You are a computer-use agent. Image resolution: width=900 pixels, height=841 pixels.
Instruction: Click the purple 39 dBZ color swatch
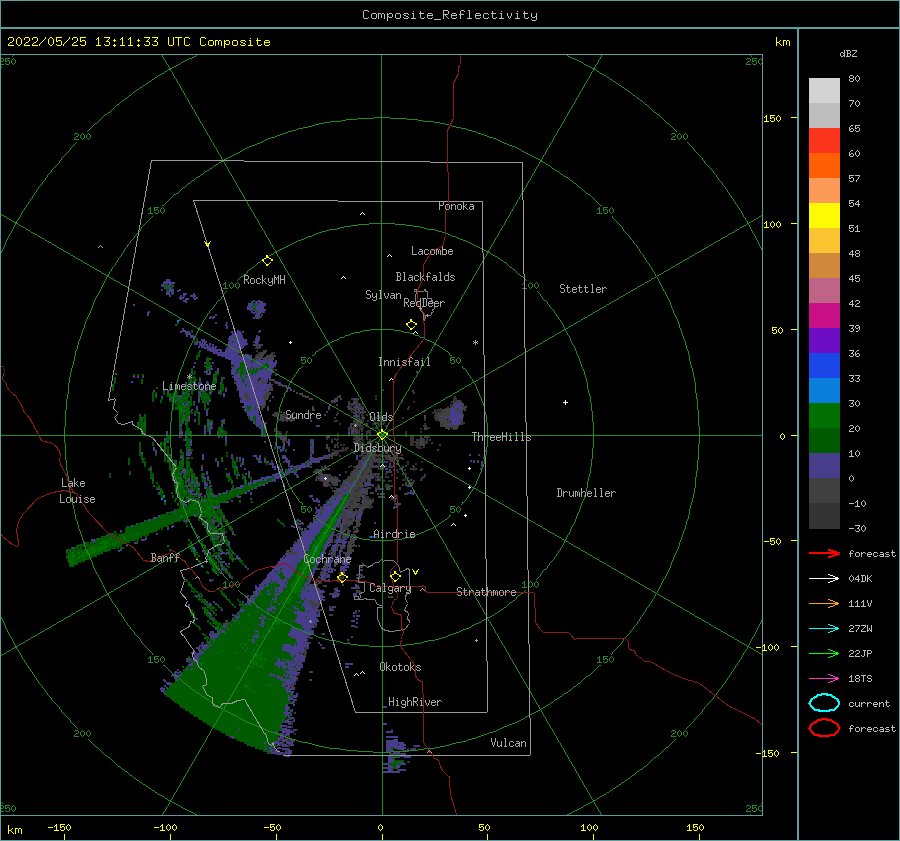pos(824,340)
